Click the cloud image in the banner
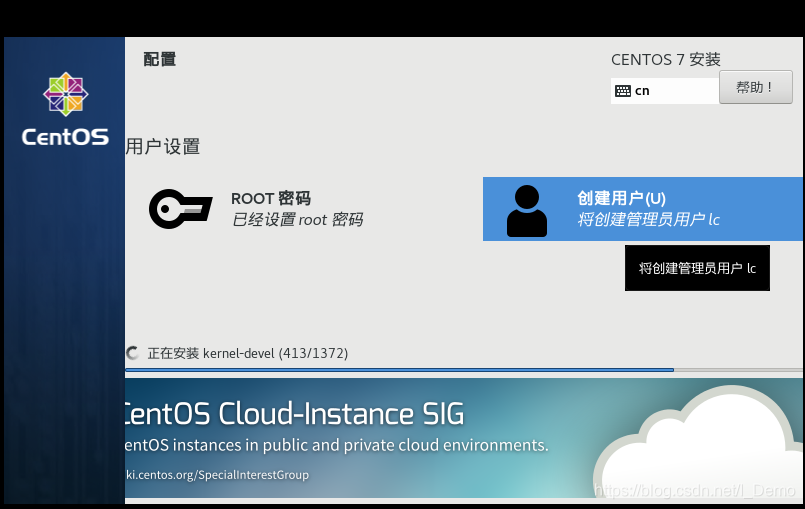The width and height of the screenshot is (805, 509). 698,444
